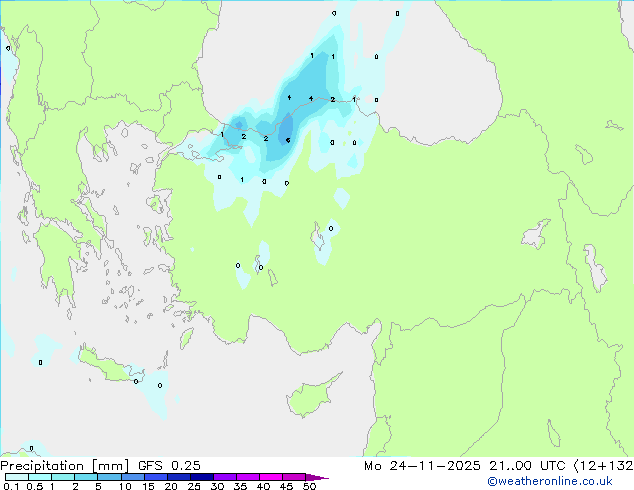Click the legend tick label "10"
This screenshot has height=490, width=634.
[125, 486]
